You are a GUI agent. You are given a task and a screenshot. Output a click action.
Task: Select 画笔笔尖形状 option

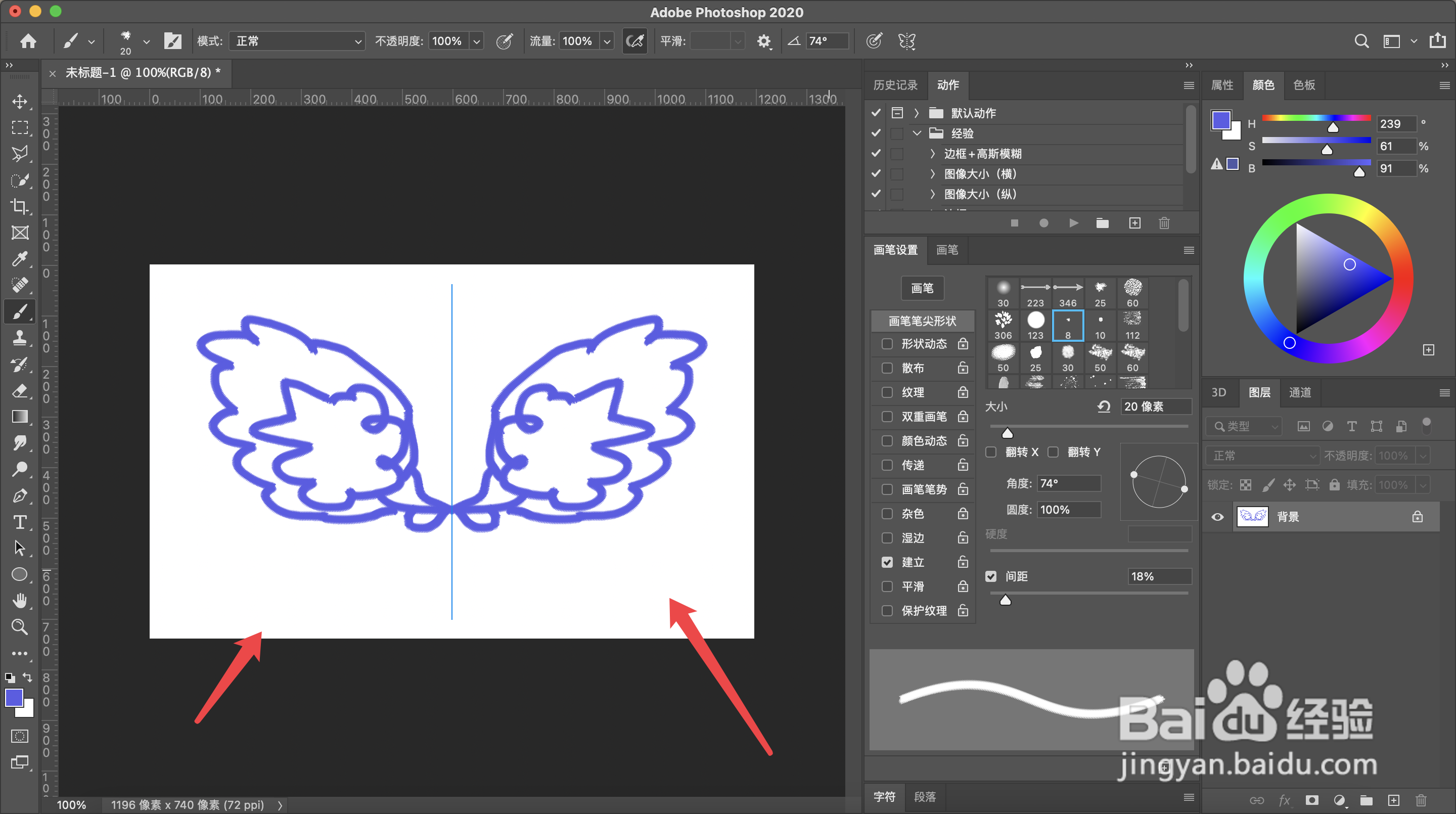coord(922,321)
